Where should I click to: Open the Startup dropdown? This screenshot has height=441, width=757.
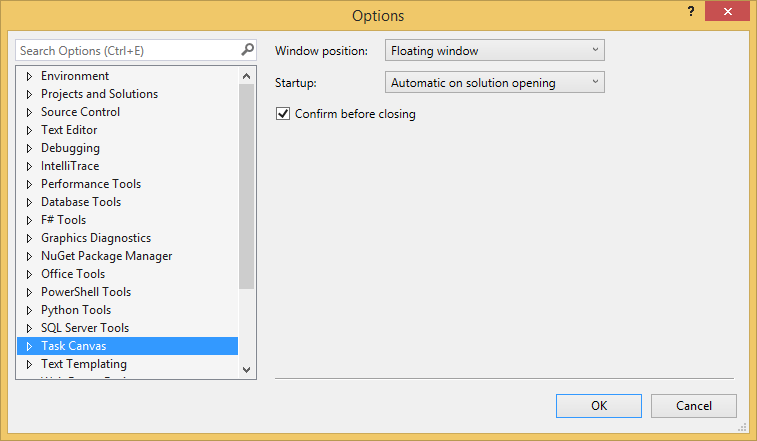pos(494,83)
